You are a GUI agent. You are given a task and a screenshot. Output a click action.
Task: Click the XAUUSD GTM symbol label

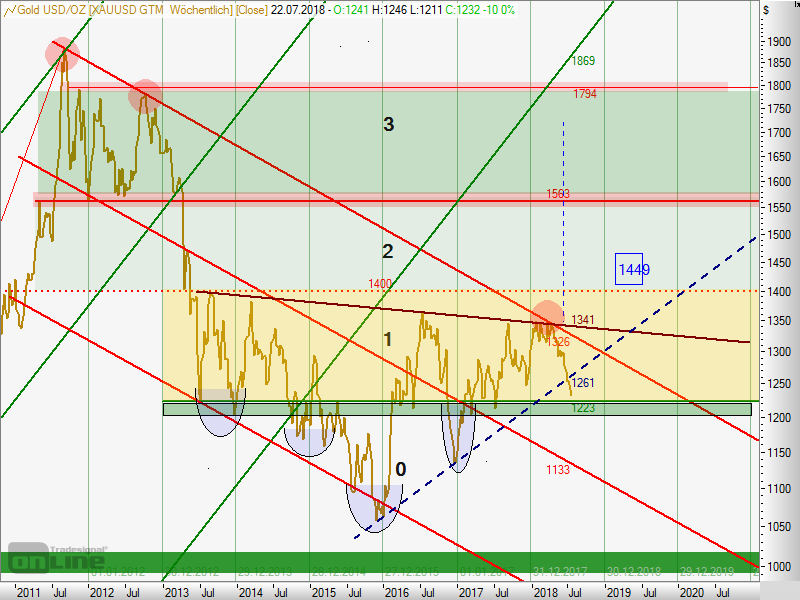[128, 9]
